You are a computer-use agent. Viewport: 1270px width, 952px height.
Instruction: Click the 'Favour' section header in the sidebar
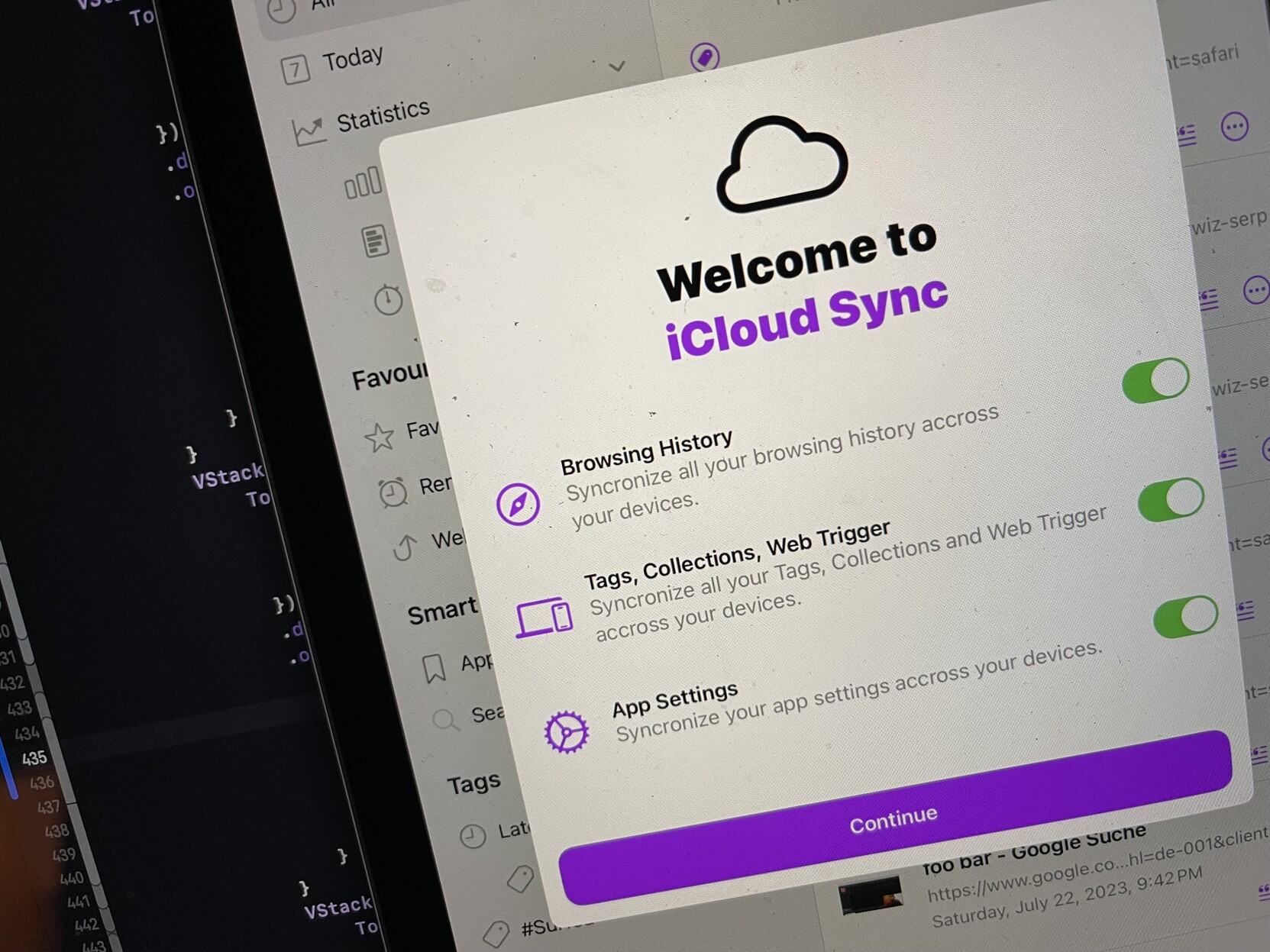(389, 375)
